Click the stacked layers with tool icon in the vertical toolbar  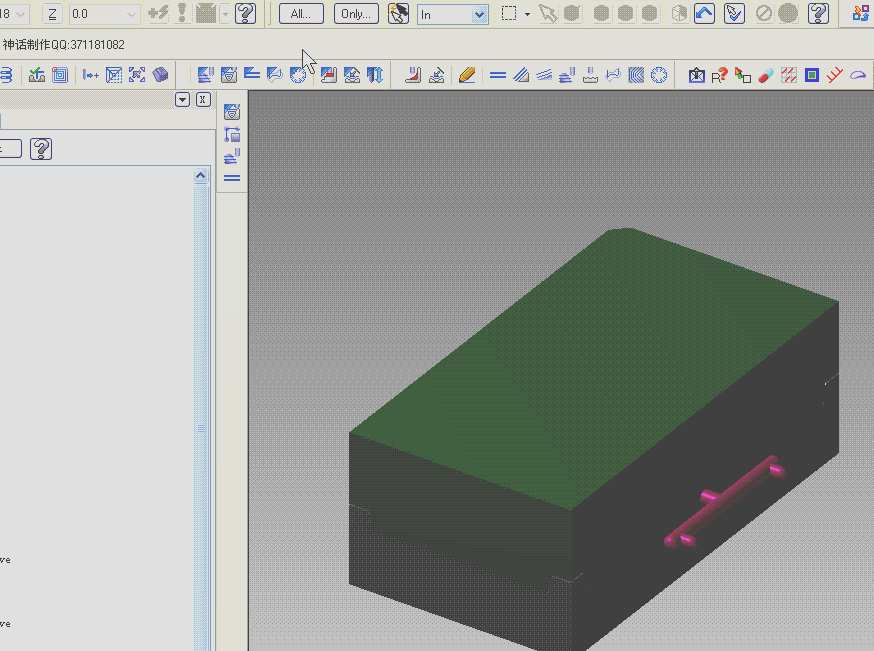coord(232,157)
